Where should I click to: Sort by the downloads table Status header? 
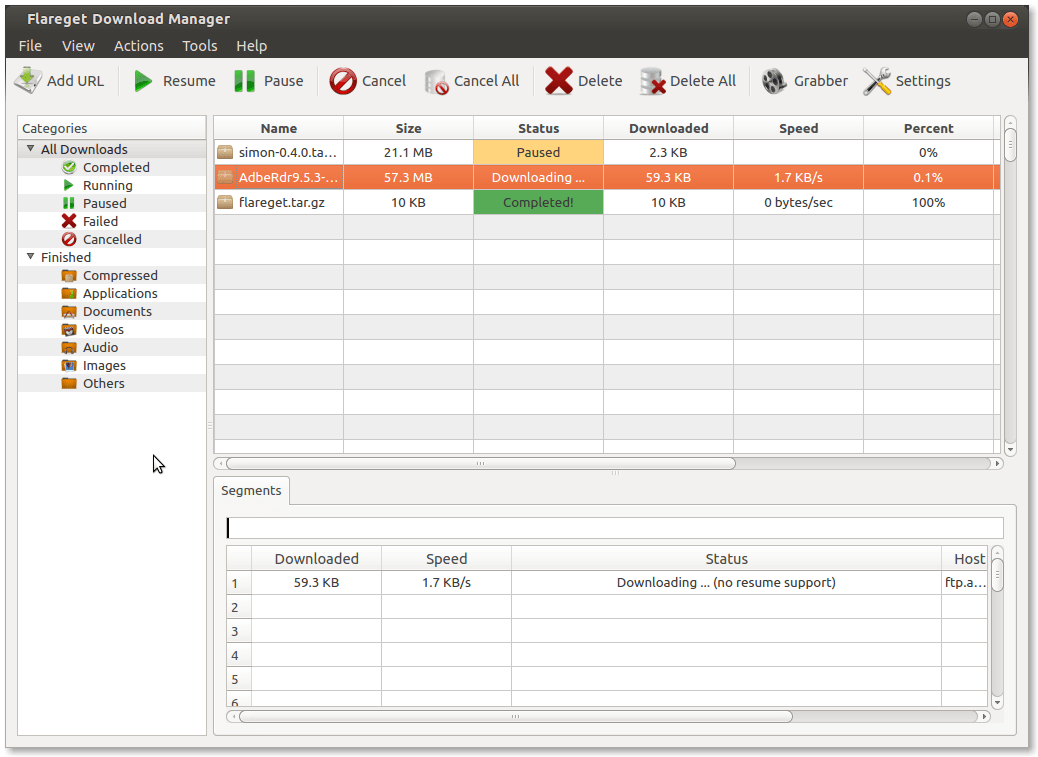coord(538,128)
